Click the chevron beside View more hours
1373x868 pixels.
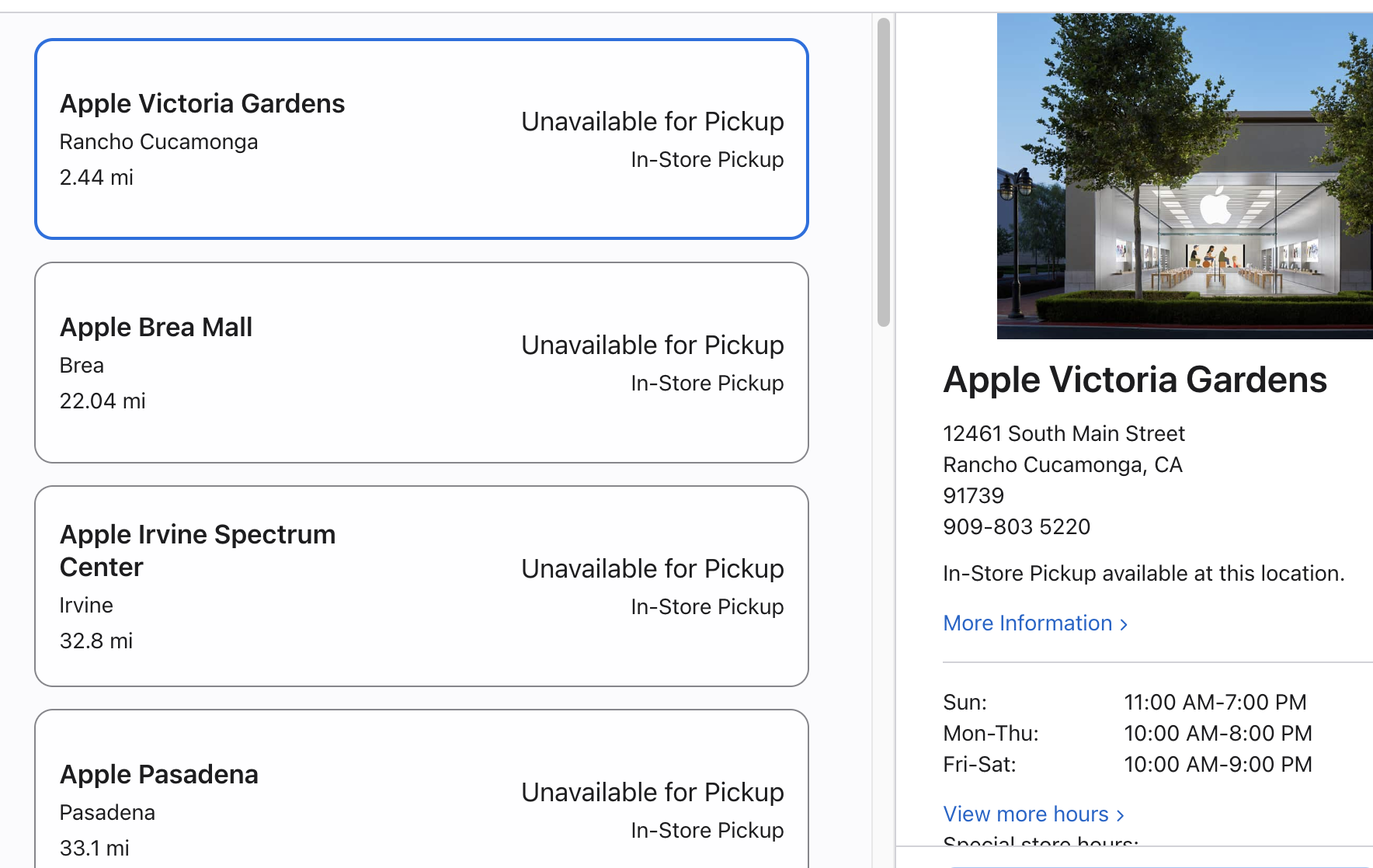click(x=1120, y=815)
